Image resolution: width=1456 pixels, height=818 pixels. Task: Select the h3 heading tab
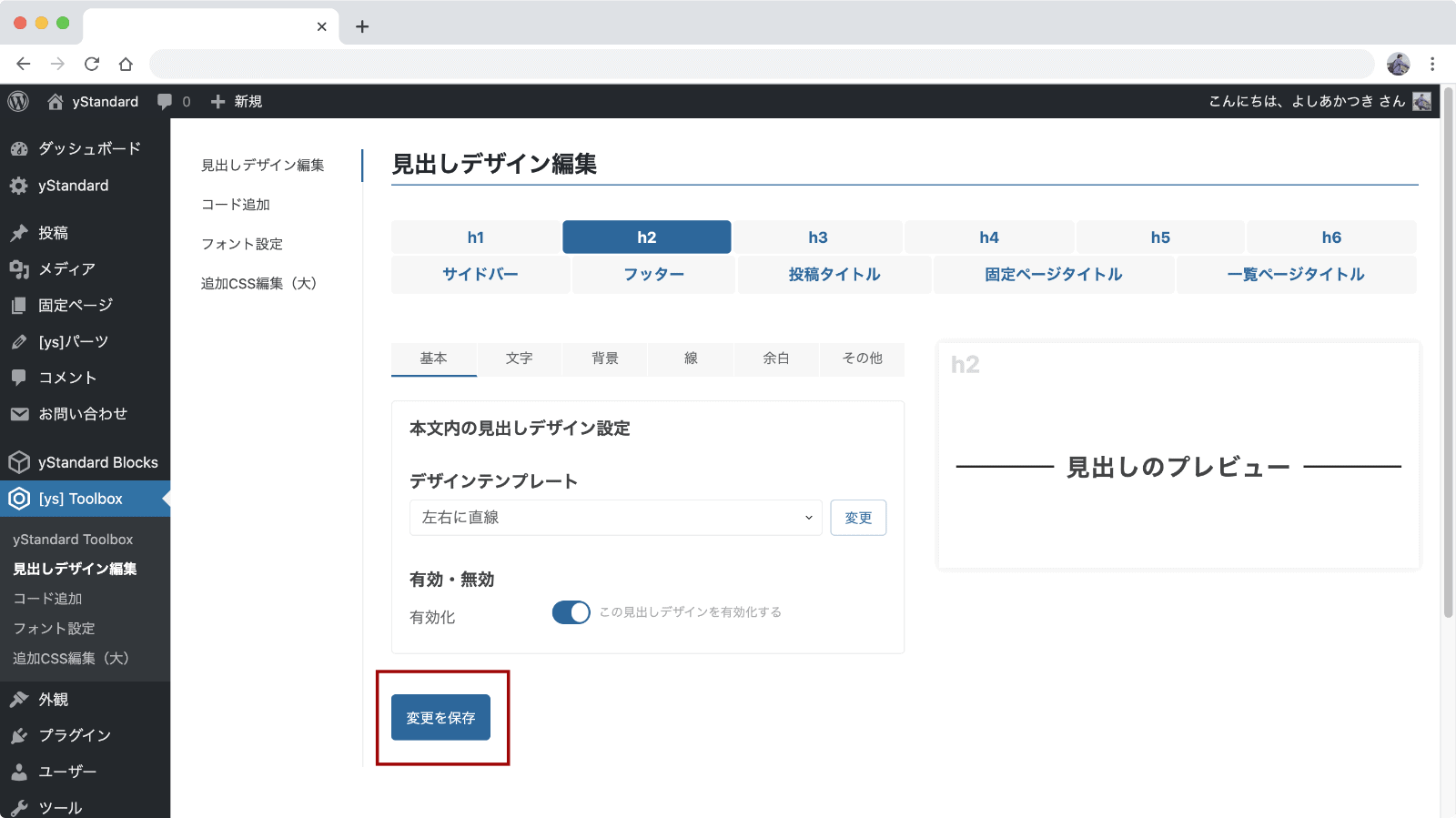pos(818,237)
